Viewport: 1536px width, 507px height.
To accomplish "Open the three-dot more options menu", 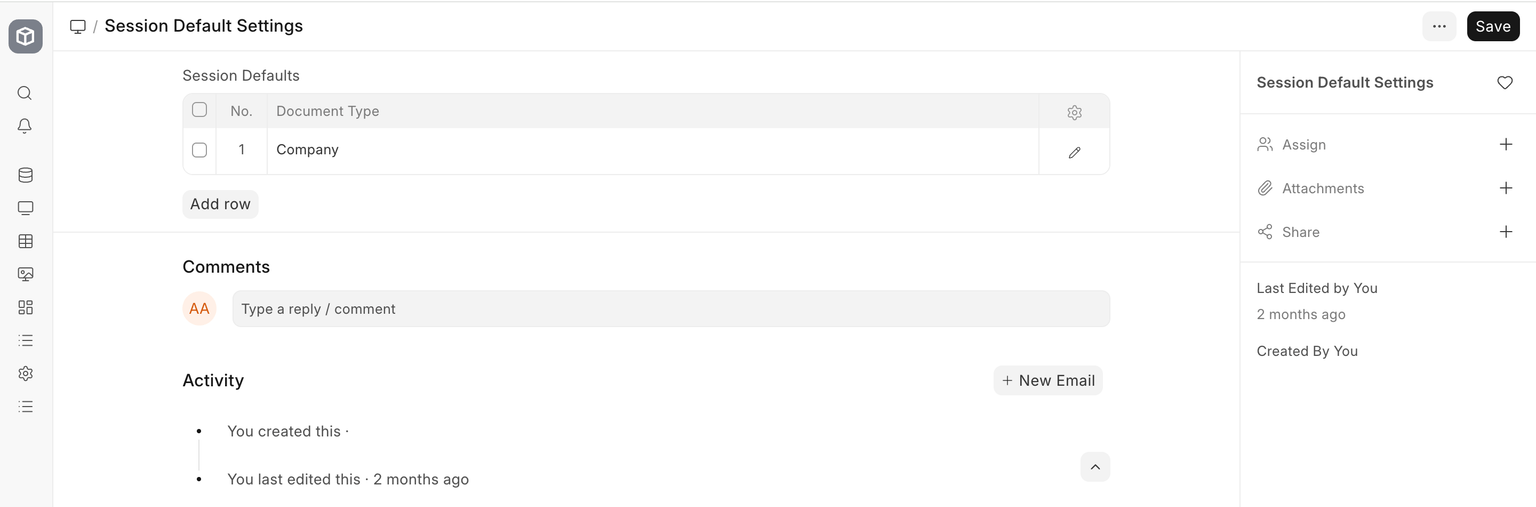I will (1439, 27).
